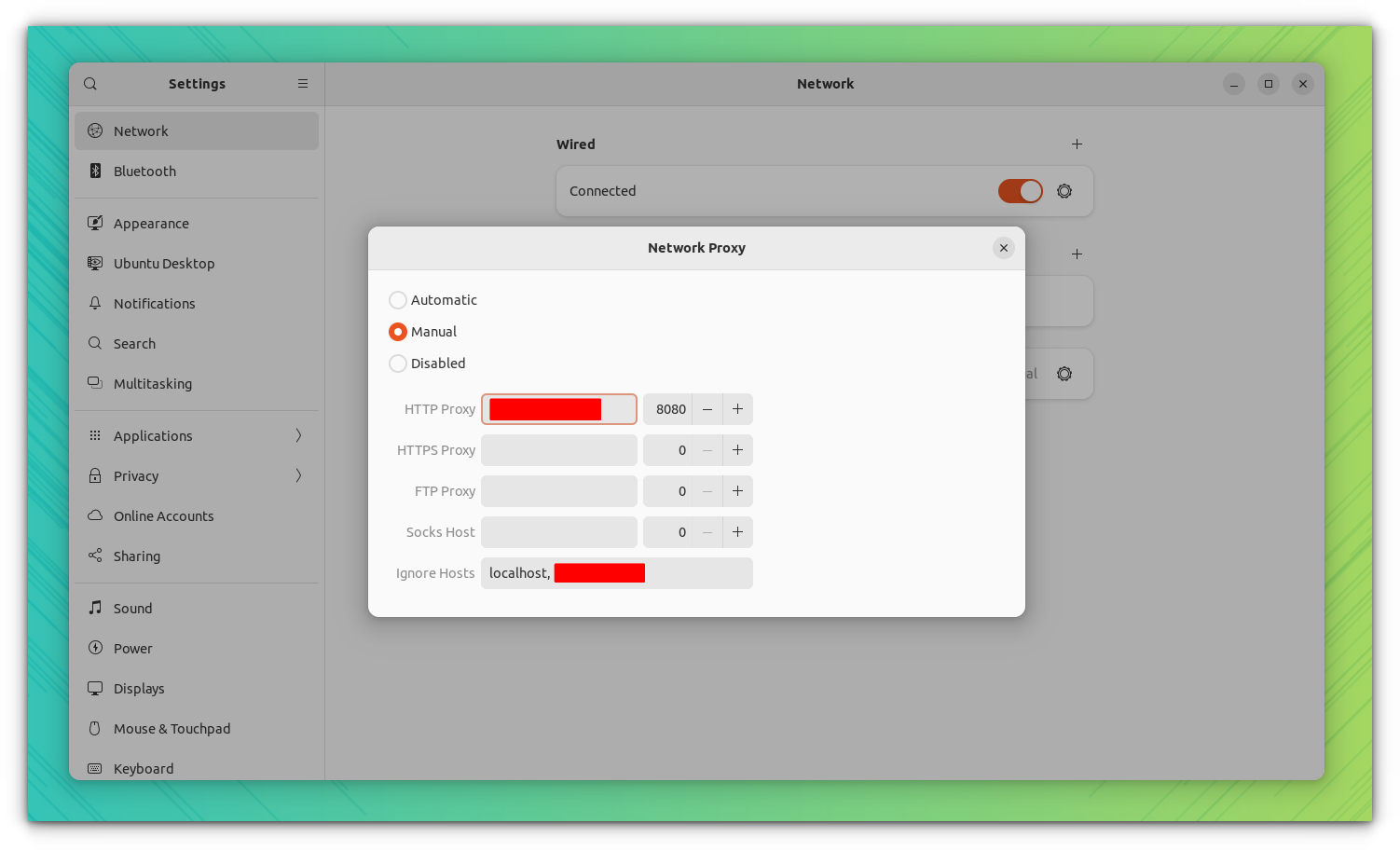
Task: Open Notifications settings via bell icon
Action: 95,303
